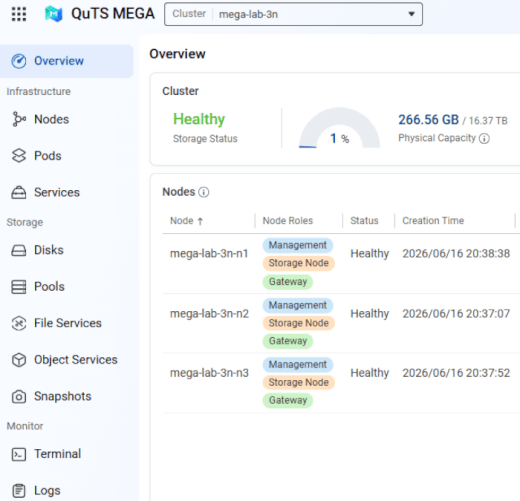
Task: Select node mega-lab-3n-n2
Action: click(209, 314)
